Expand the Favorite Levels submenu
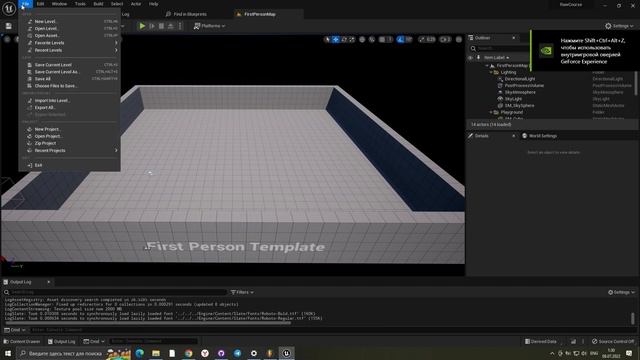This screenshot has width=640, height=360. pyautogui.click(x=69, y=43)
